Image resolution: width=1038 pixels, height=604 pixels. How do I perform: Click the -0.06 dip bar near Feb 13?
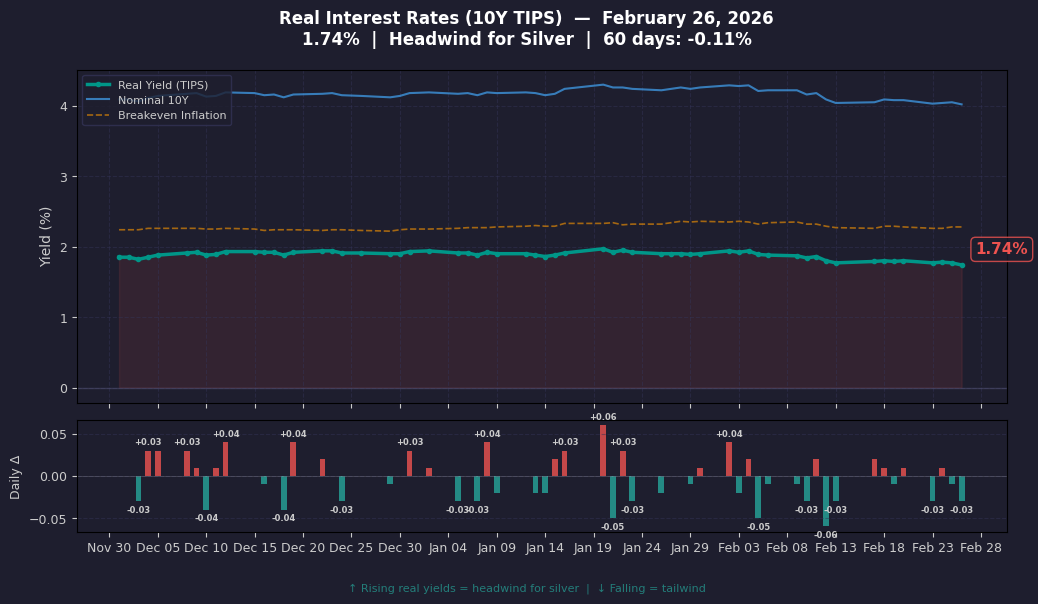(827, 500)
